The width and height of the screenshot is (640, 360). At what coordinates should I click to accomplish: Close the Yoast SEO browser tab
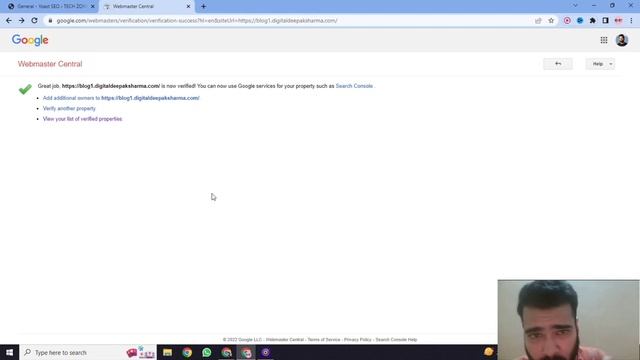[93, 7]
